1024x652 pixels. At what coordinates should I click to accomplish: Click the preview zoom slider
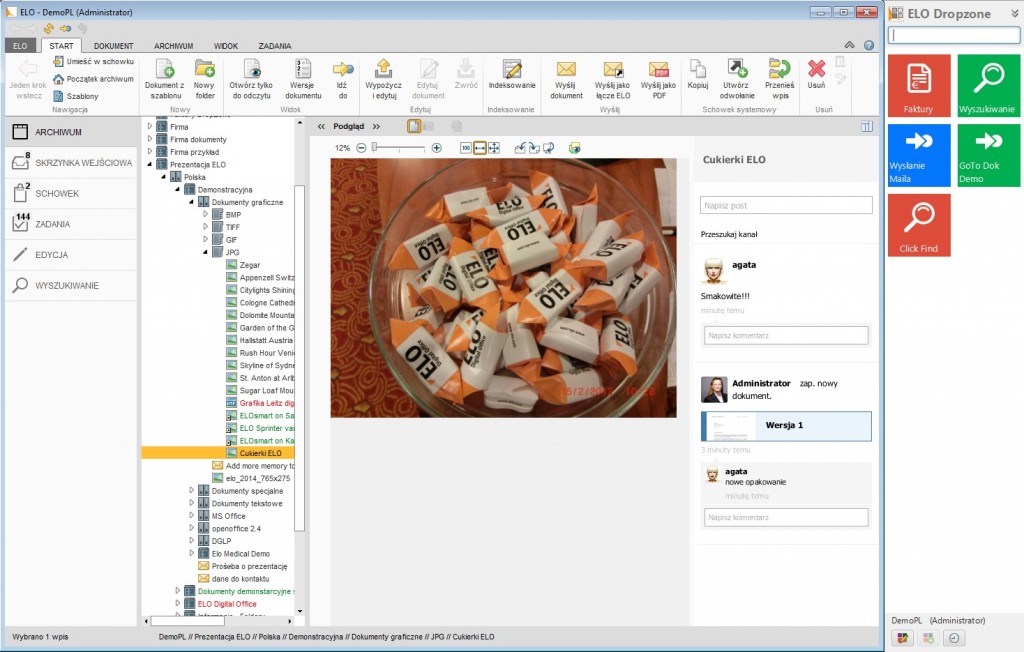point(399,148)
